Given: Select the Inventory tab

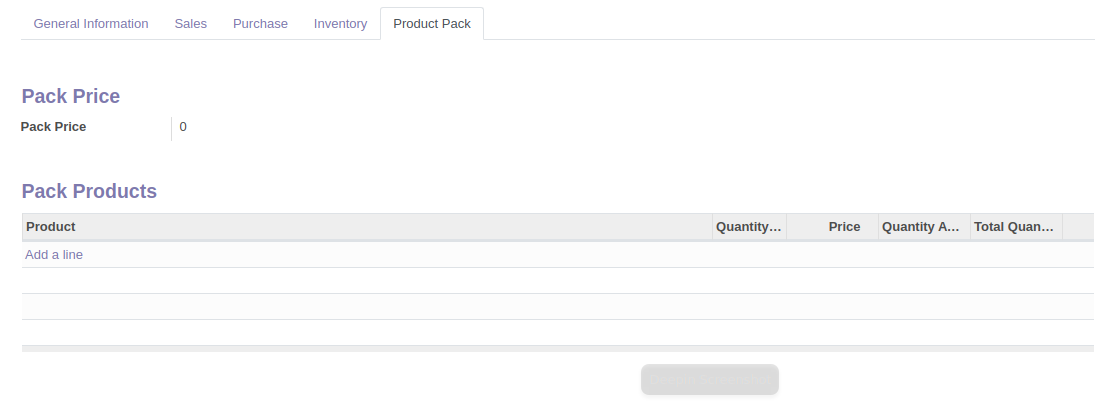Looking at the screenshot, I should tap(340, 24).
